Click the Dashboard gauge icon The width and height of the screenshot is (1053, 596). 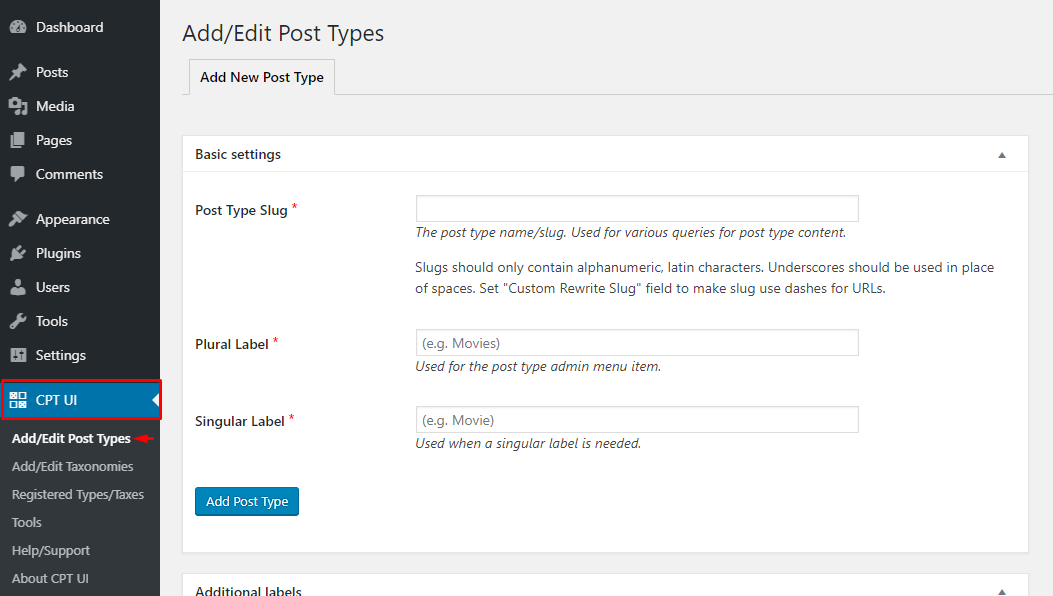(x=18, y=28)
